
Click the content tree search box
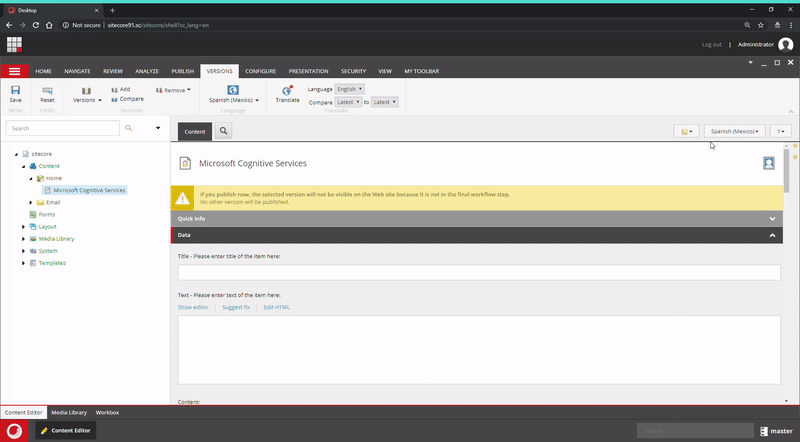tap(63, 128)
